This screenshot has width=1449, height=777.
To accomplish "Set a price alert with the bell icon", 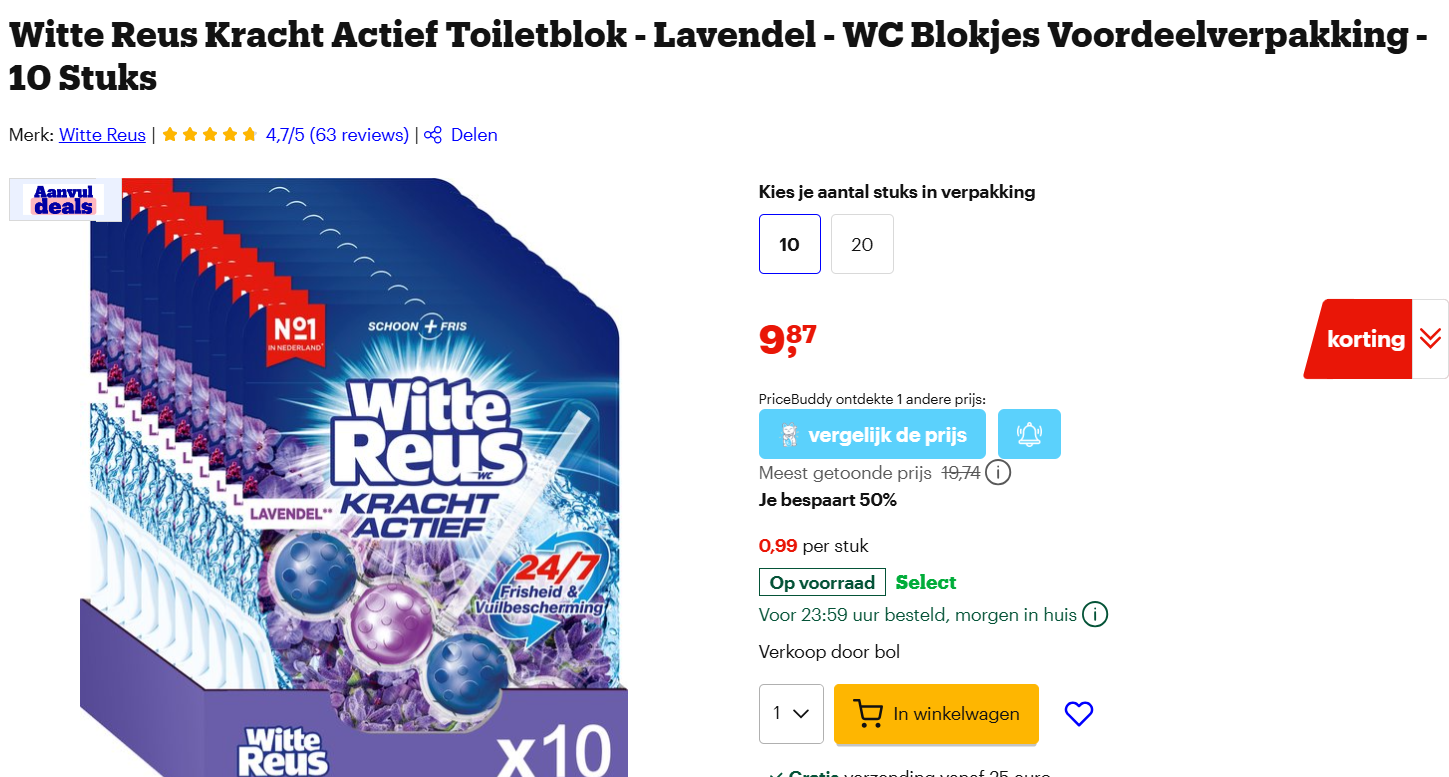I will (x=1028, y=433).
